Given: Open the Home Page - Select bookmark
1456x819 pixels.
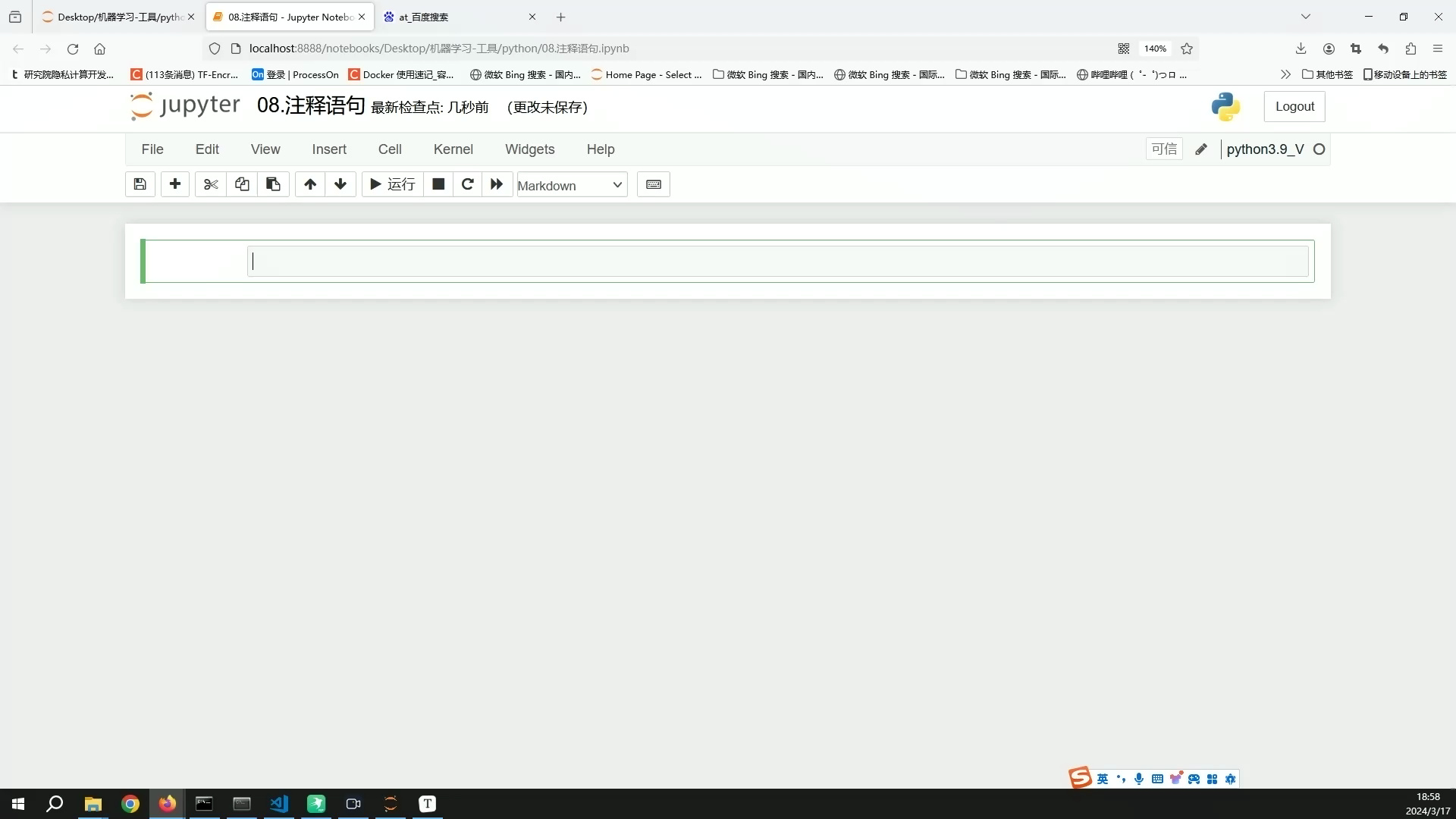Looking at the screenshot, I should pos(646,74).
